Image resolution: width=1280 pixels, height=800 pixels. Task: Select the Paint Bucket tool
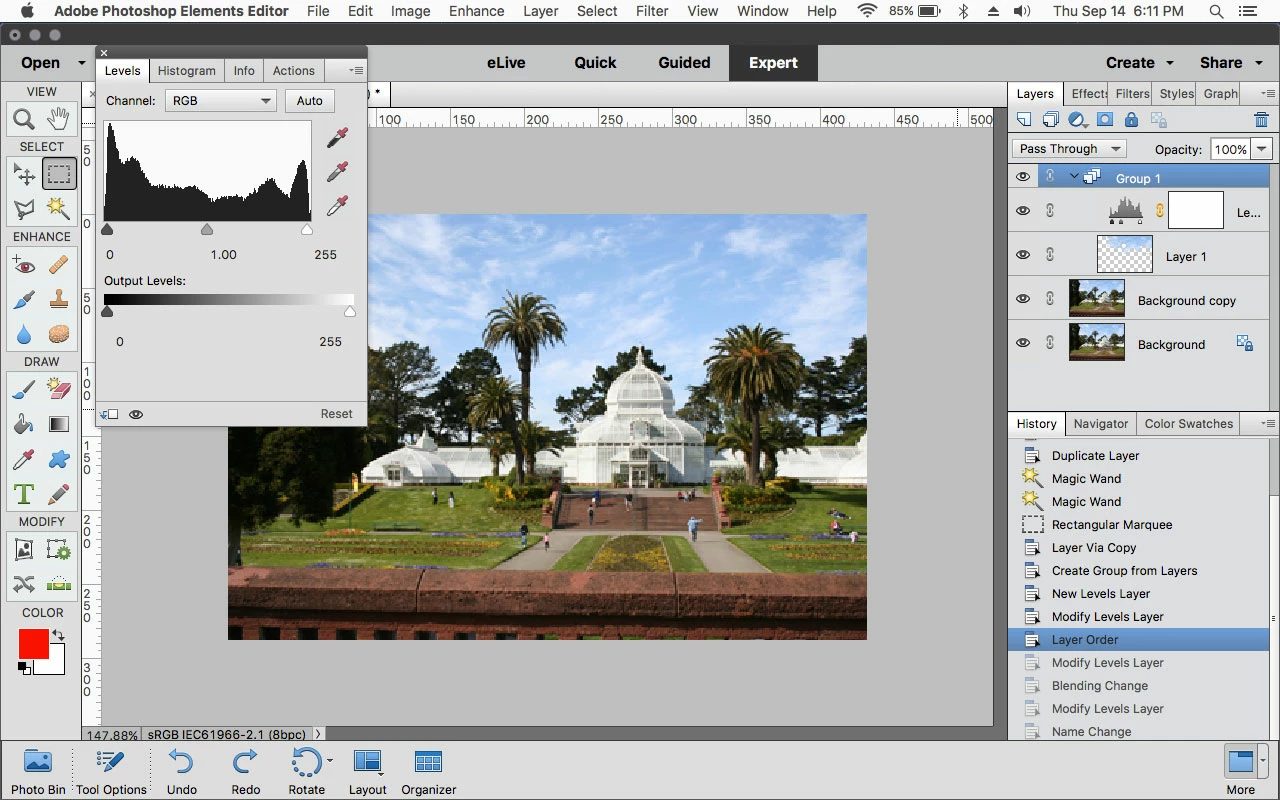click(24, 424)
